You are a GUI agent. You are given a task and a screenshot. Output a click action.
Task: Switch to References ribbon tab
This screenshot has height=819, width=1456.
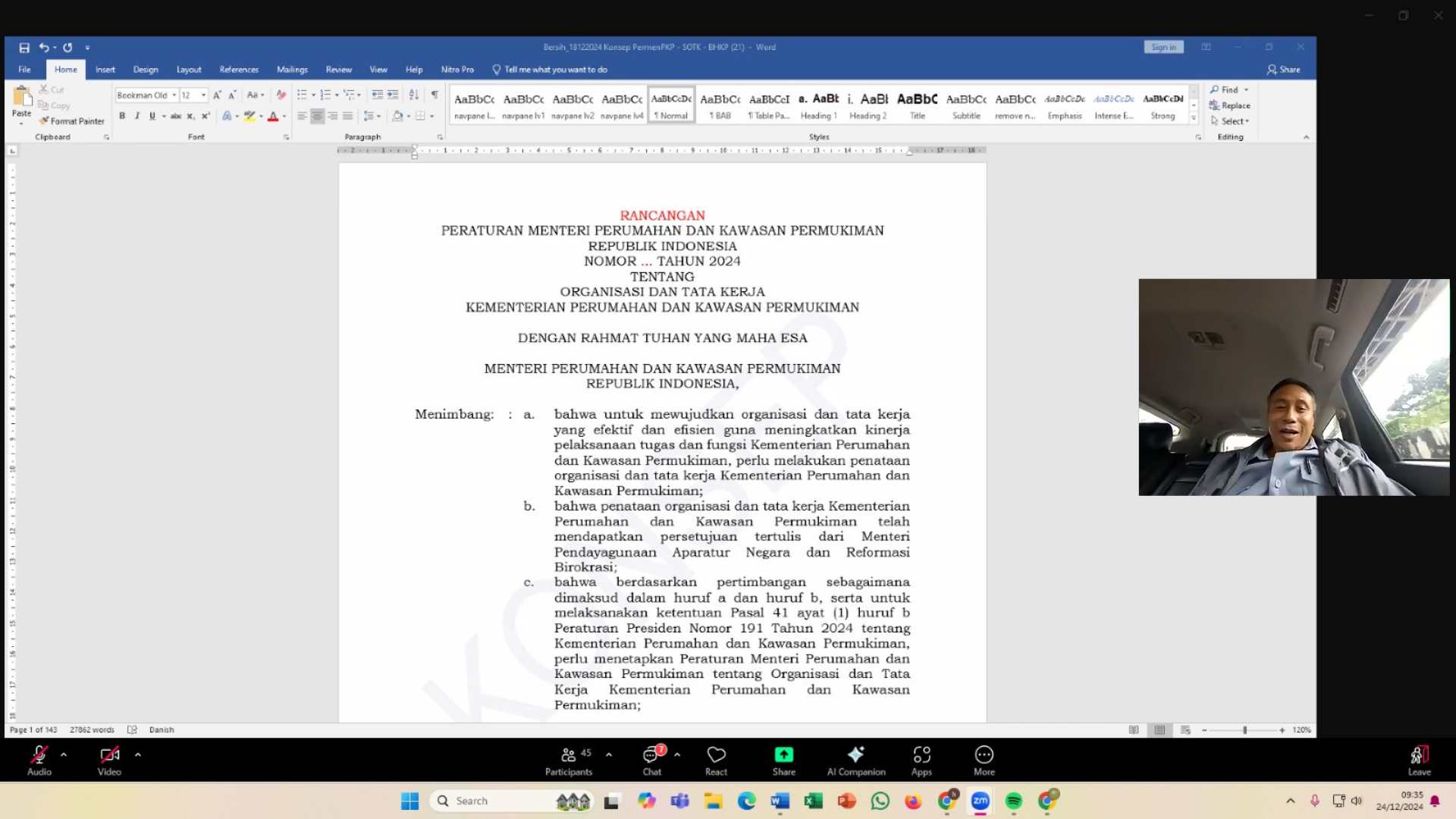coord(239,70)
